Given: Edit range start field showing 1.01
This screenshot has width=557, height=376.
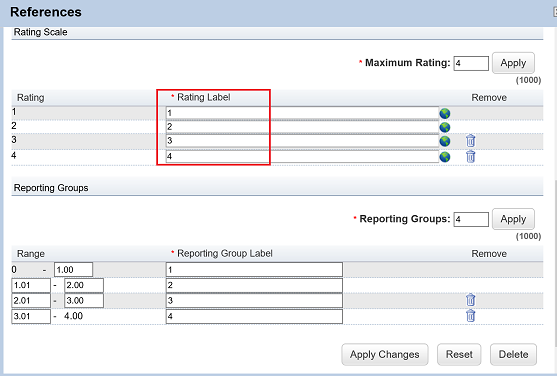Looking at the screenshot, I should click(x=31, y=285).
